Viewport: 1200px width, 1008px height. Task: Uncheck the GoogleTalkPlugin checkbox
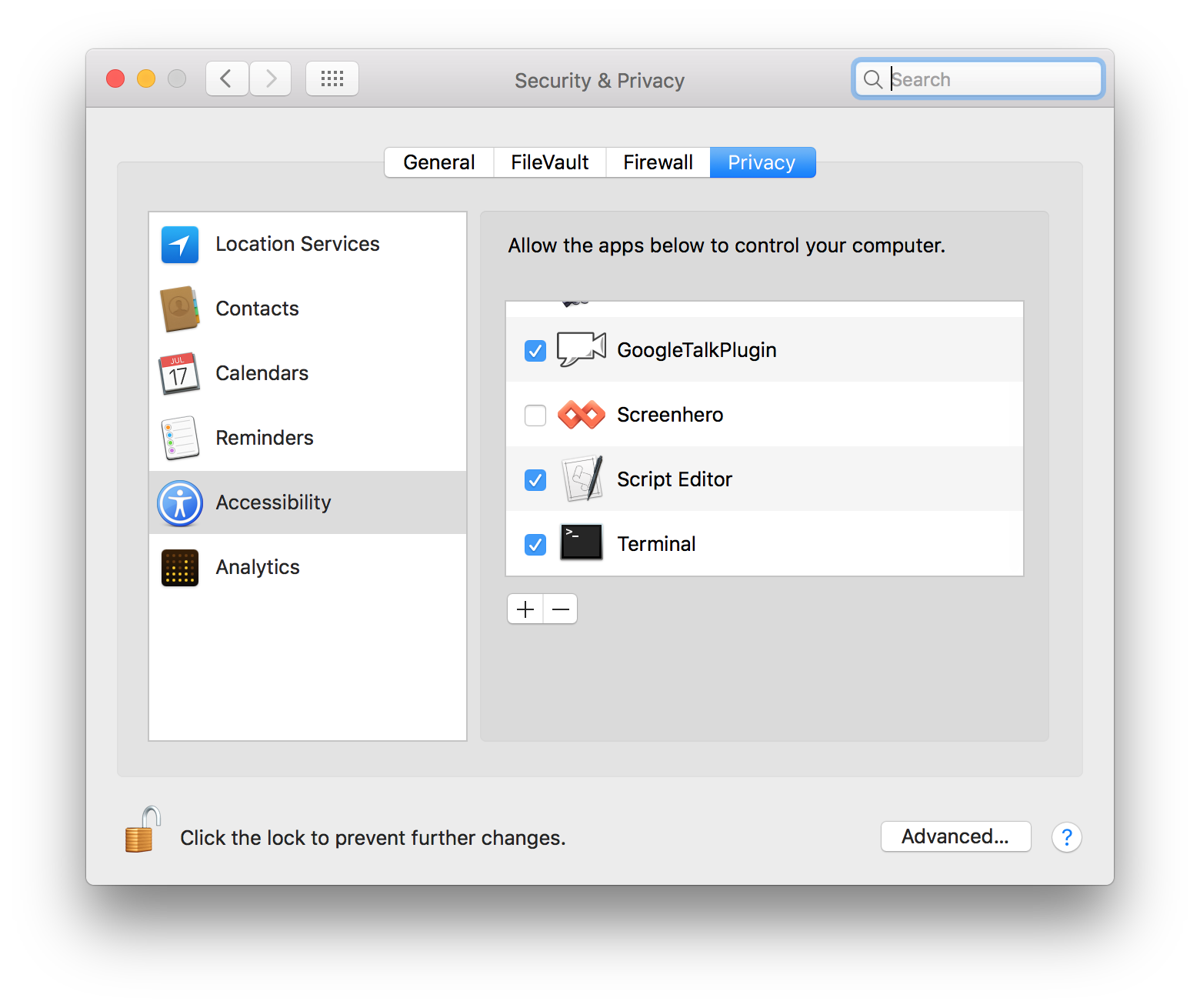pyautogui.click(x=535, y=351)
